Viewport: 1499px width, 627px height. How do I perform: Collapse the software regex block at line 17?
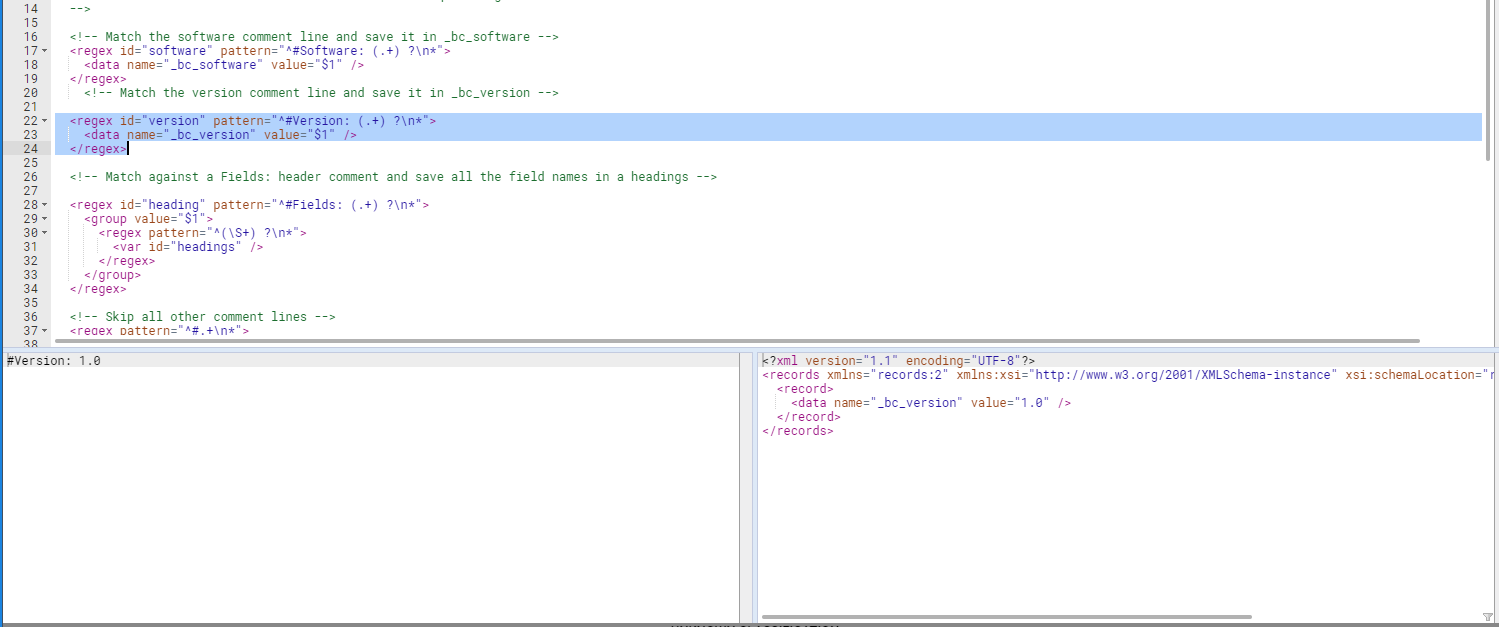tap(45, 51)
